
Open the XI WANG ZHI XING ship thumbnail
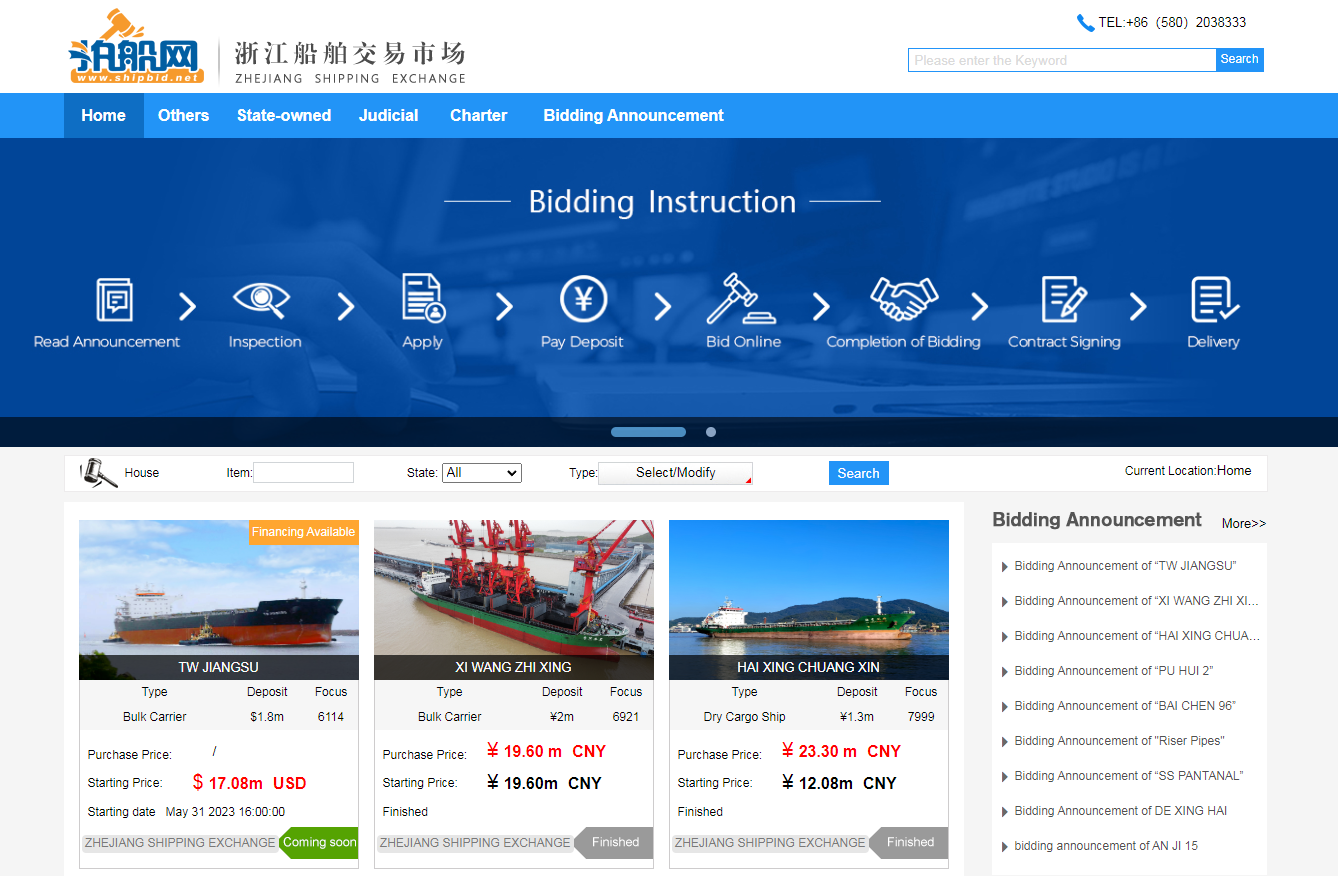click(514, 588)
